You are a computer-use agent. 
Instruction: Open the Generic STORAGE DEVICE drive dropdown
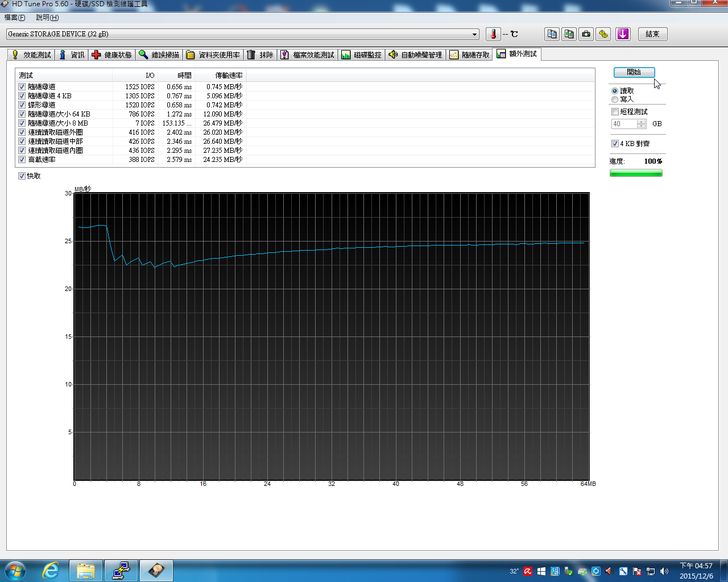point(475,34)
